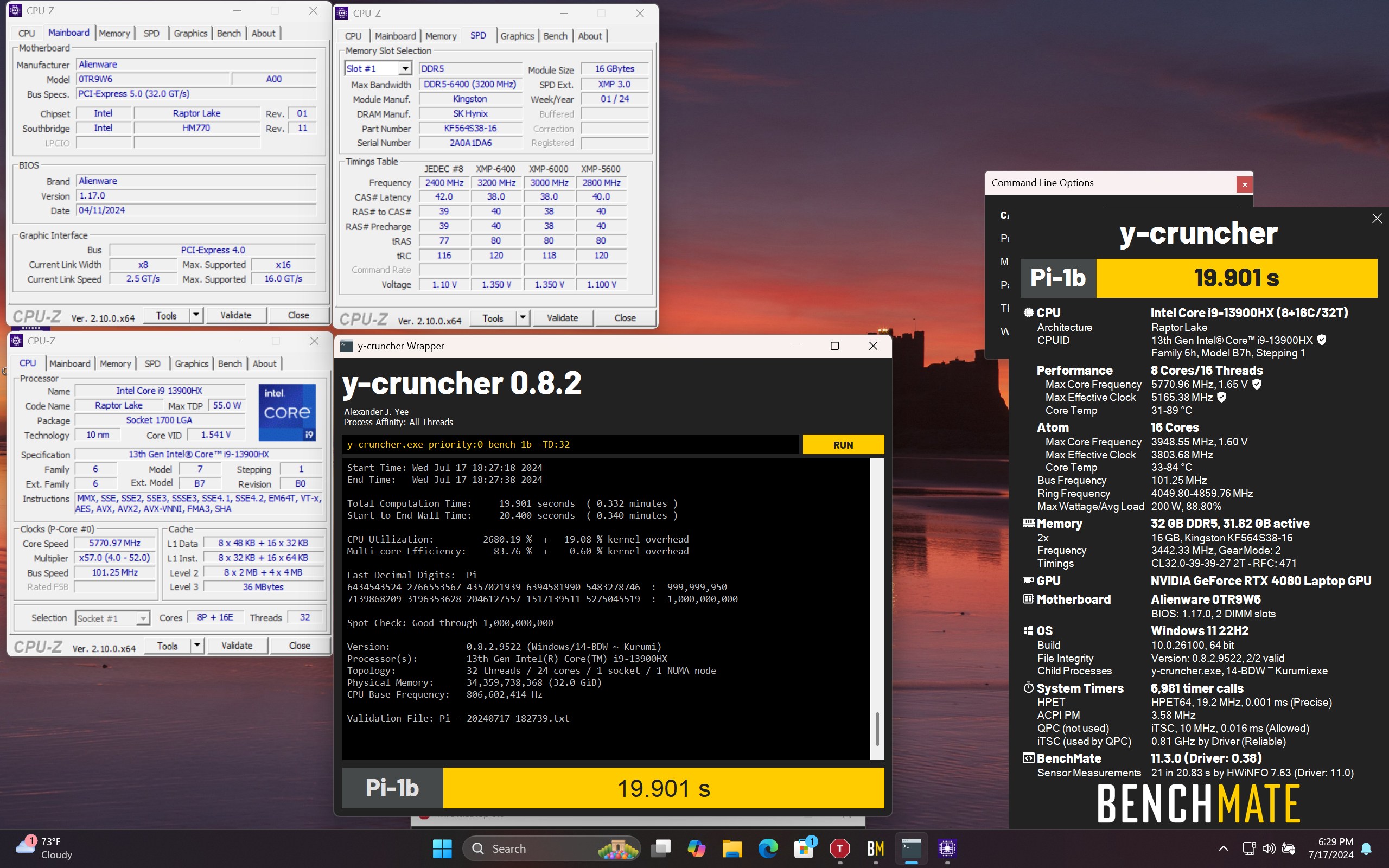The image size is (1389, 868).
Task: Open Tools dropdown arrow in SPD CPU-Z window
Action: [x=523, y=317]
